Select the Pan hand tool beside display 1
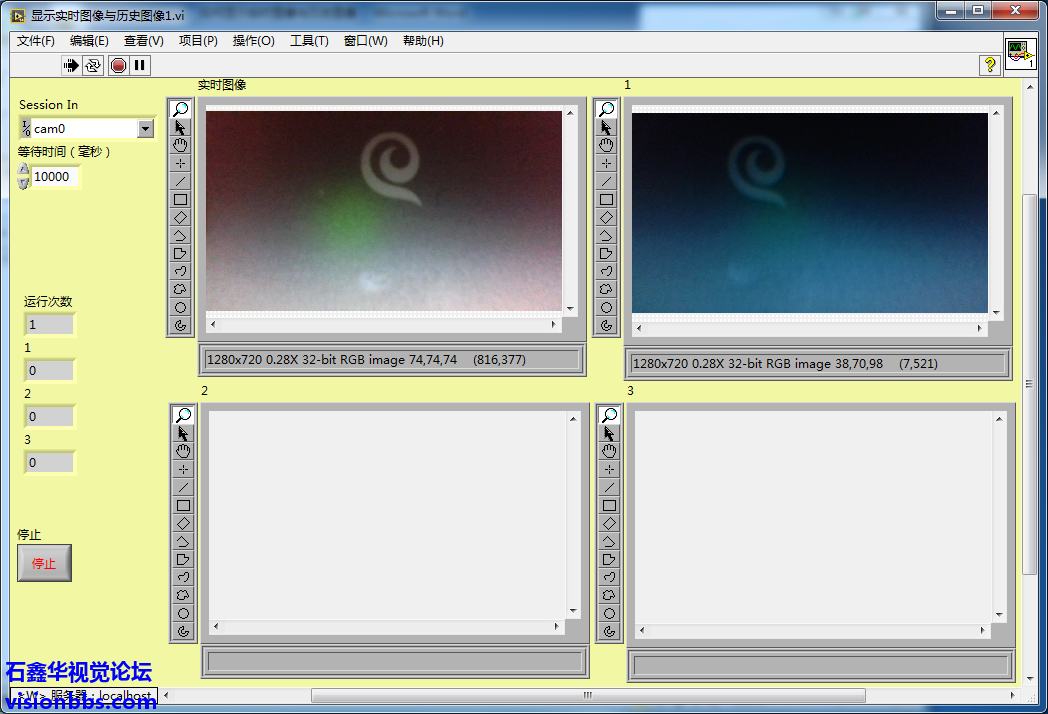This screenshot has width=1048, height=714. coord(606,145)
